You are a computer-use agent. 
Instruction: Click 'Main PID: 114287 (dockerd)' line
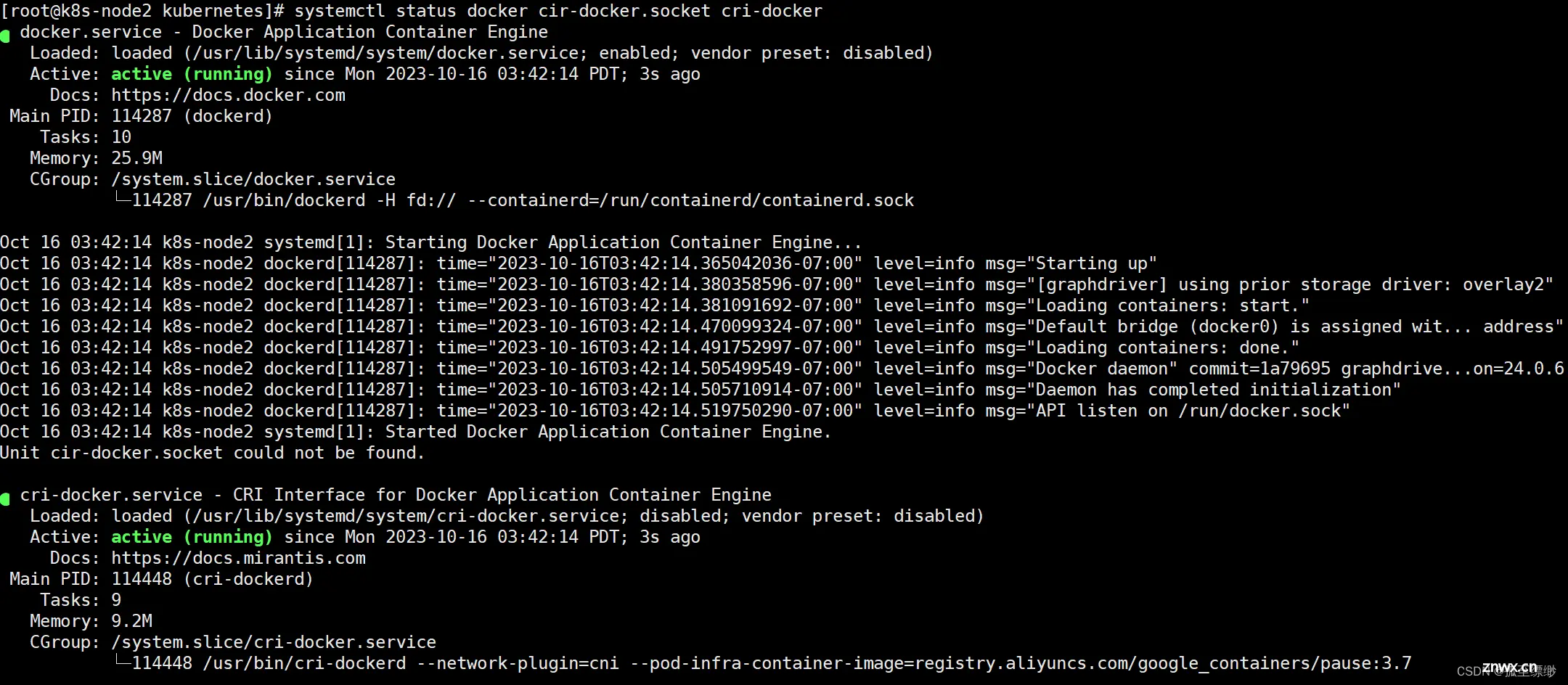point(141,116)
